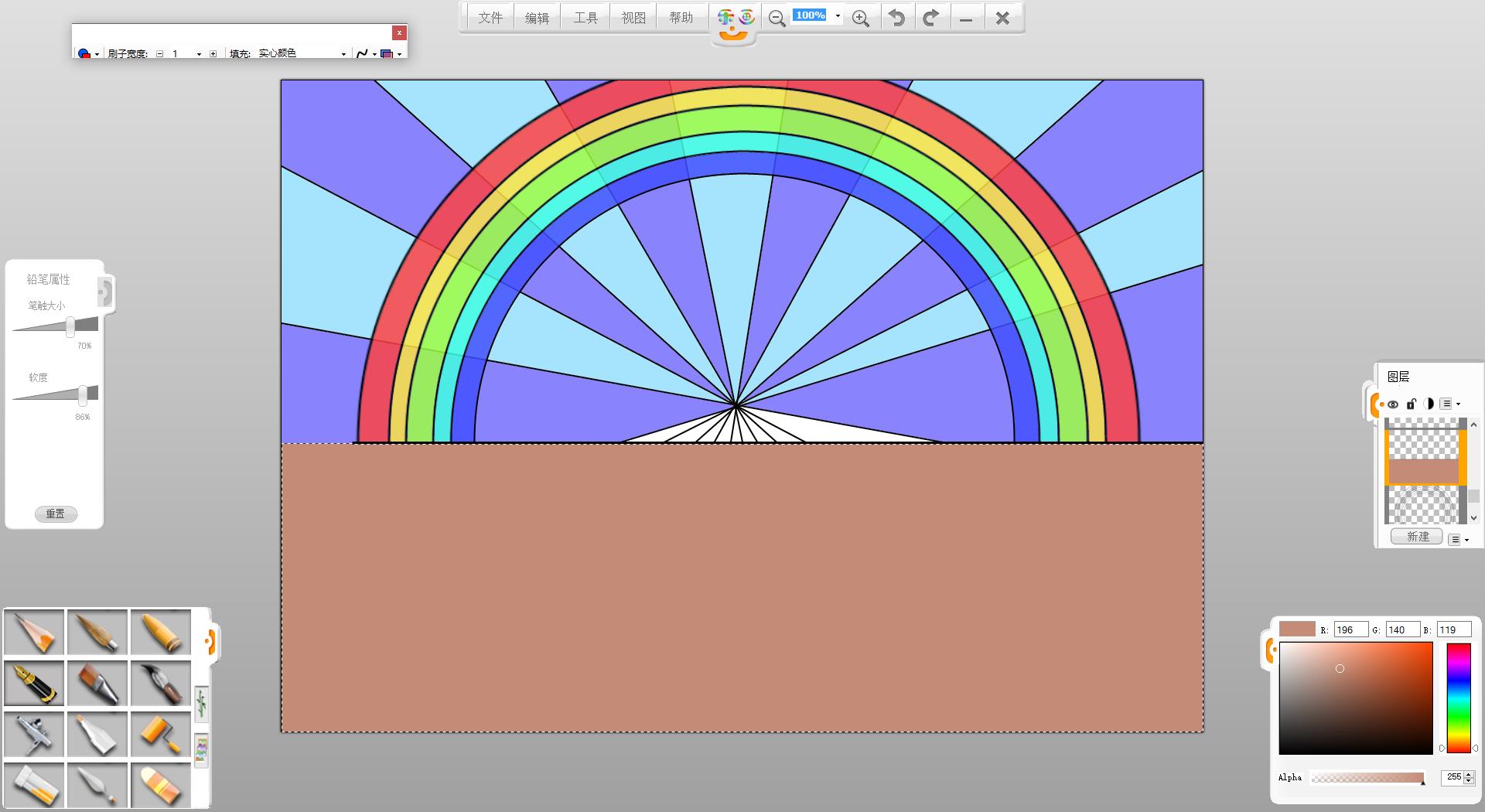Select the rainbow outline layer thumbnail

tap(1423, 506)
